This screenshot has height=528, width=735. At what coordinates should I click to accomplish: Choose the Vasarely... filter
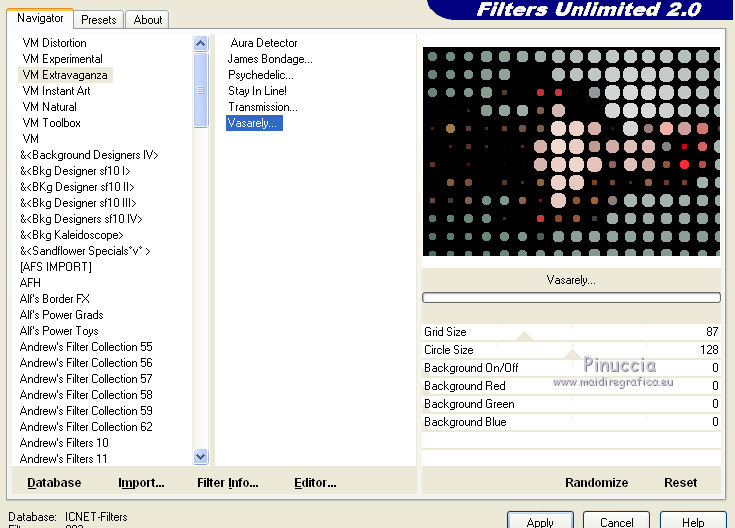tap(254, 123)
